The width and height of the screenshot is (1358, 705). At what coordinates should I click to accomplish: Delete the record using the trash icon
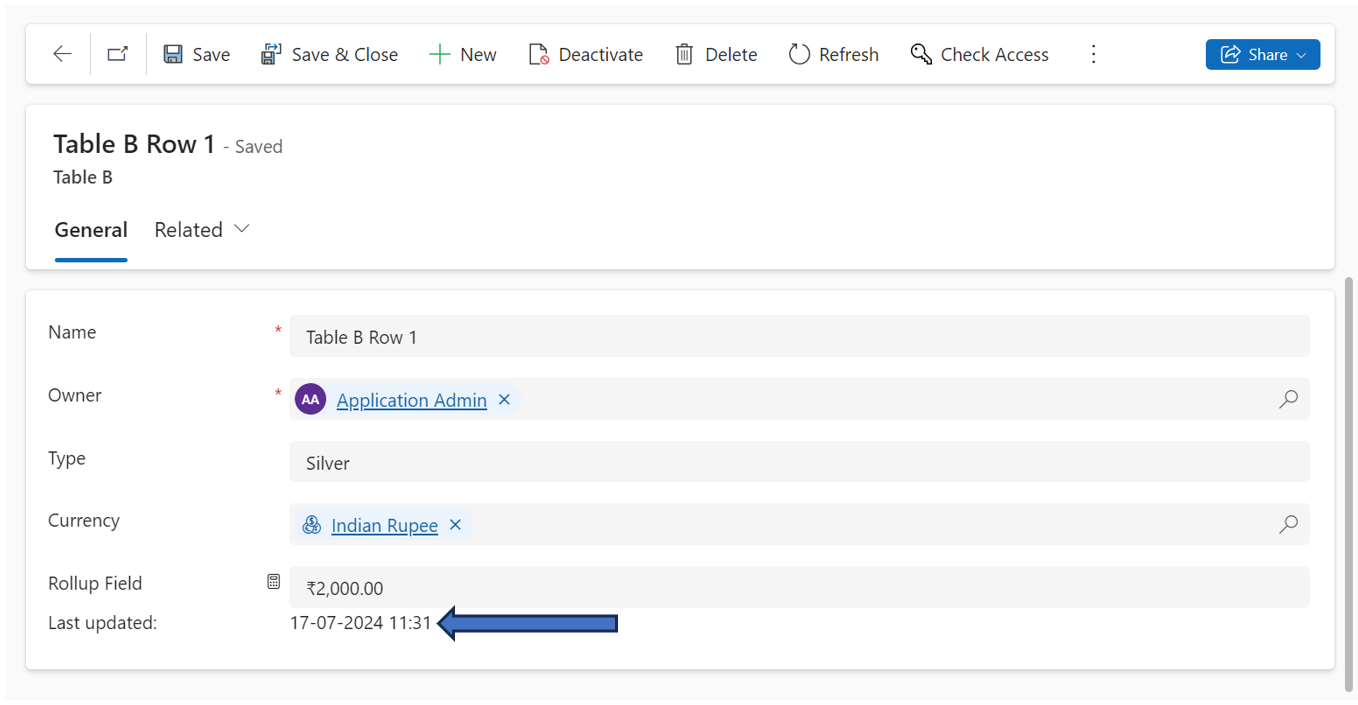pos(685,54)
